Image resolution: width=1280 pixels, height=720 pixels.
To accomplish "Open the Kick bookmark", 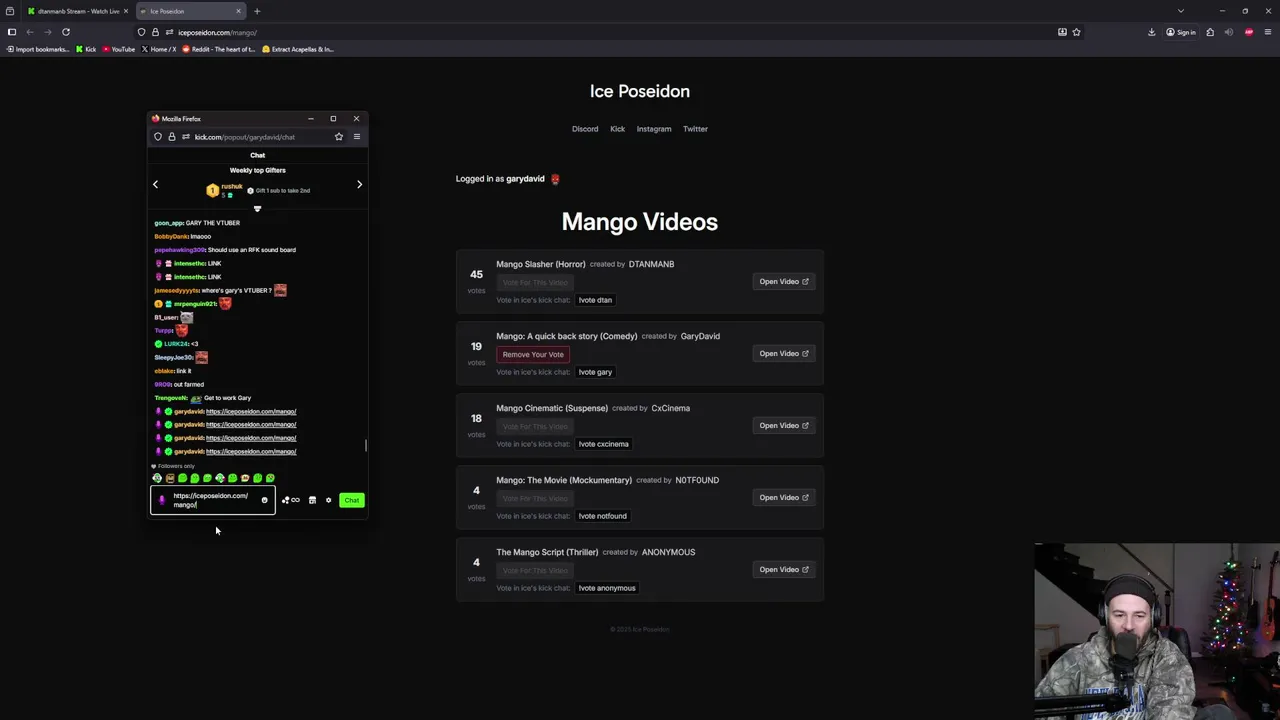I will (x=86, y=49).
